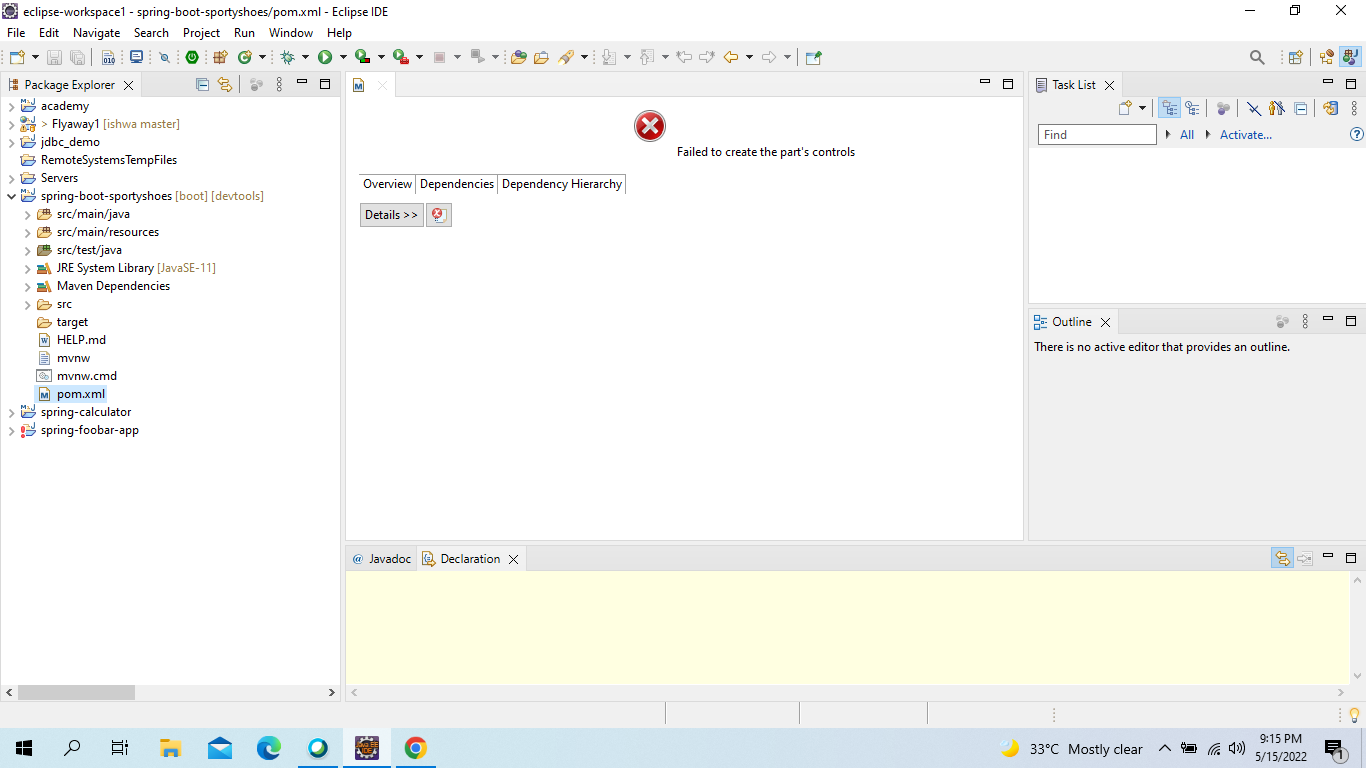Open File Explorer from the taskbar

click(x=170, y=748)
